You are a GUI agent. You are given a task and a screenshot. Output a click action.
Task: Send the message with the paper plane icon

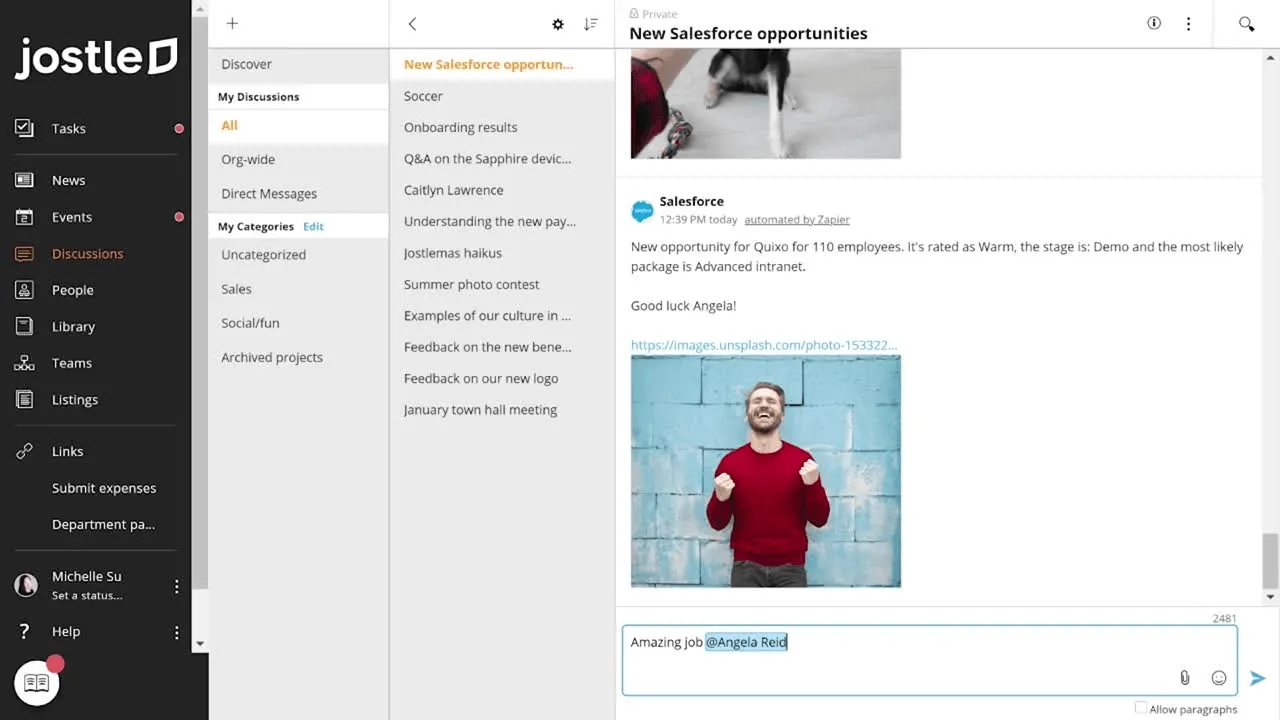pos(1257,678)
